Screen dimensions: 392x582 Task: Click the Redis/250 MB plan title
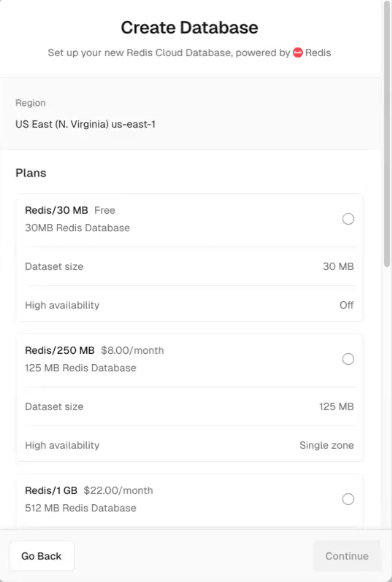(x=60, y=350)
